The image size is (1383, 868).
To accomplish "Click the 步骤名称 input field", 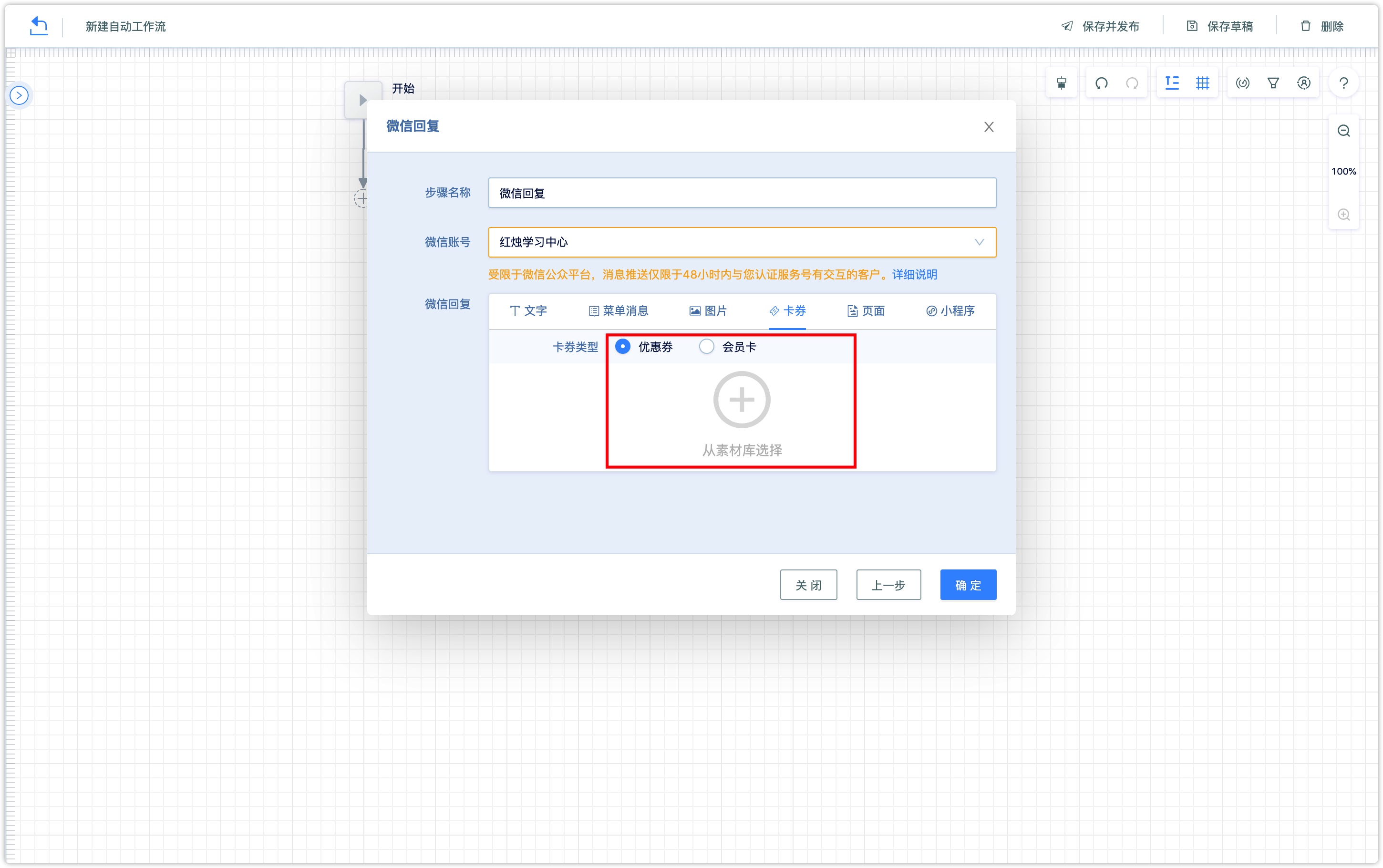I will click(742, 193).
